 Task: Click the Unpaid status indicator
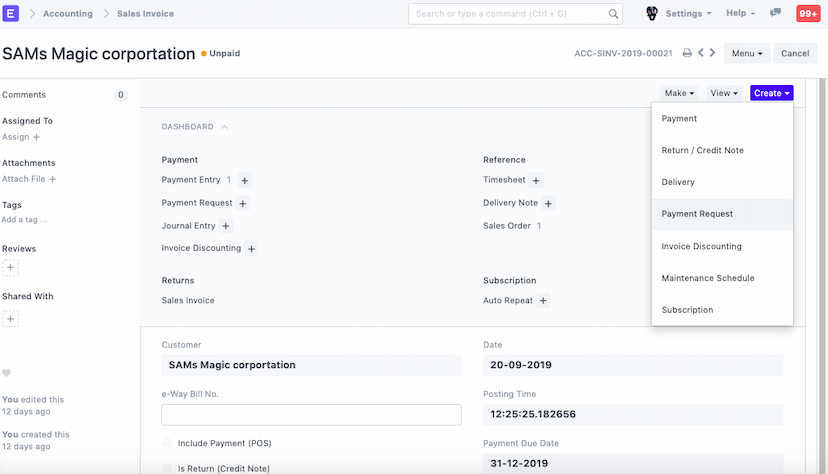point(221,53)
